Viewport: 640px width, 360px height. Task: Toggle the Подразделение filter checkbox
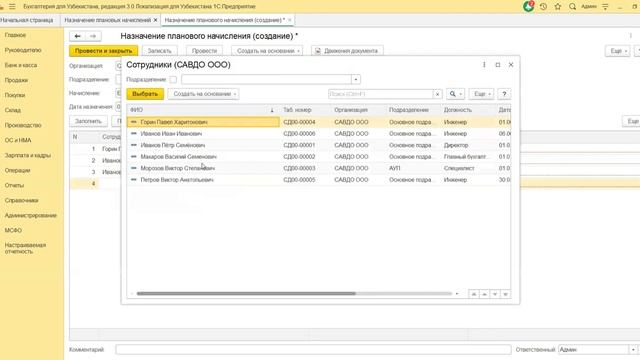173,80
